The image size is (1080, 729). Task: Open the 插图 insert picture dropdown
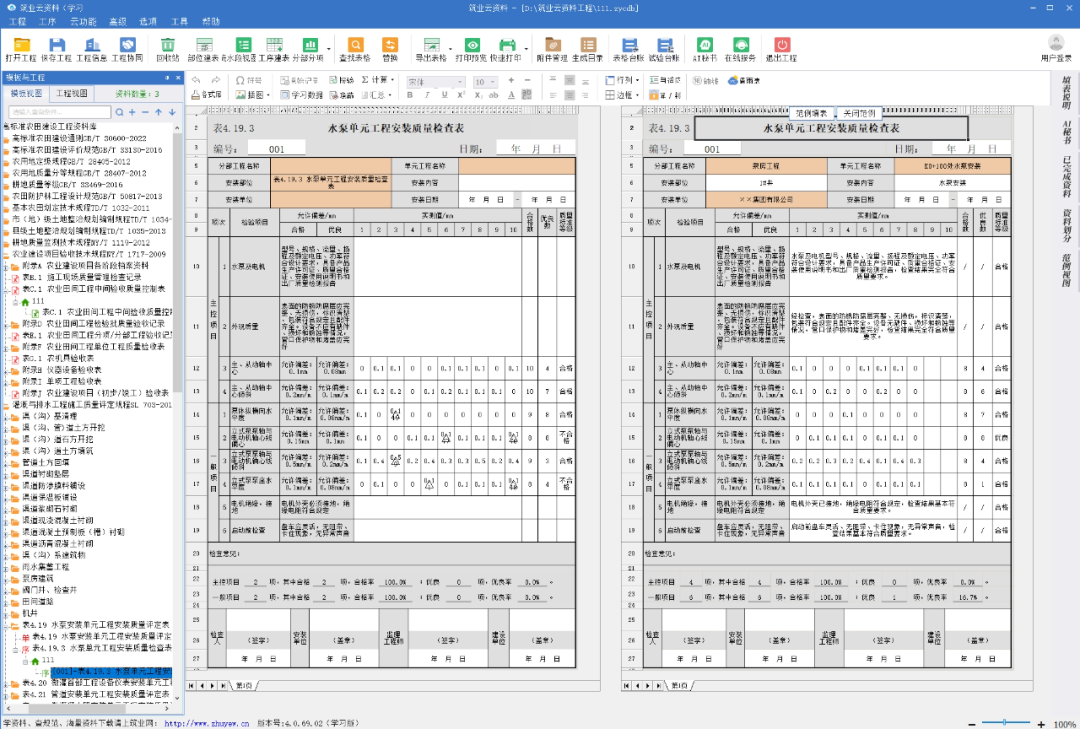(x=253, y=95)
